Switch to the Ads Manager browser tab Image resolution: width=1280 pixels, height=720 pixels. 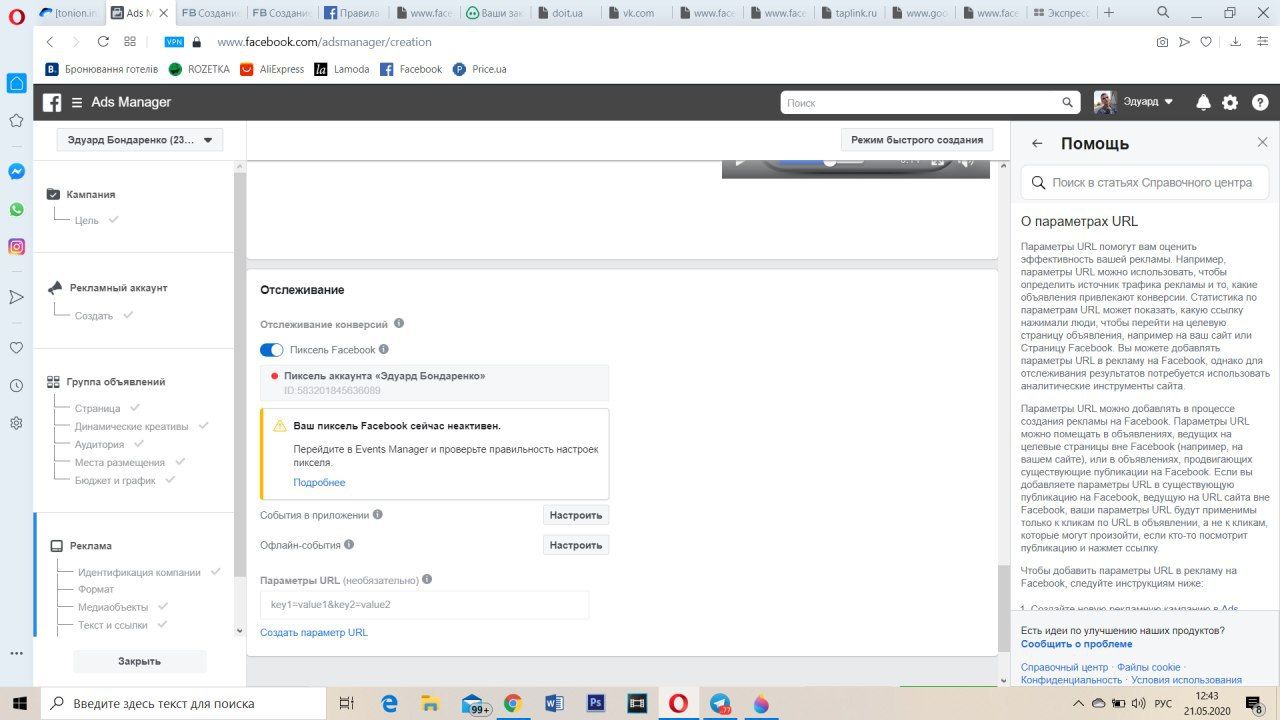point(139,13)
